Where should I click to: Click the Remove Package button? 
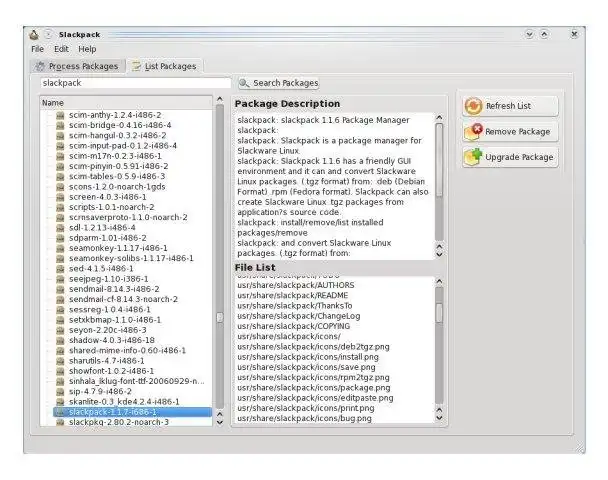pos(510,132)
